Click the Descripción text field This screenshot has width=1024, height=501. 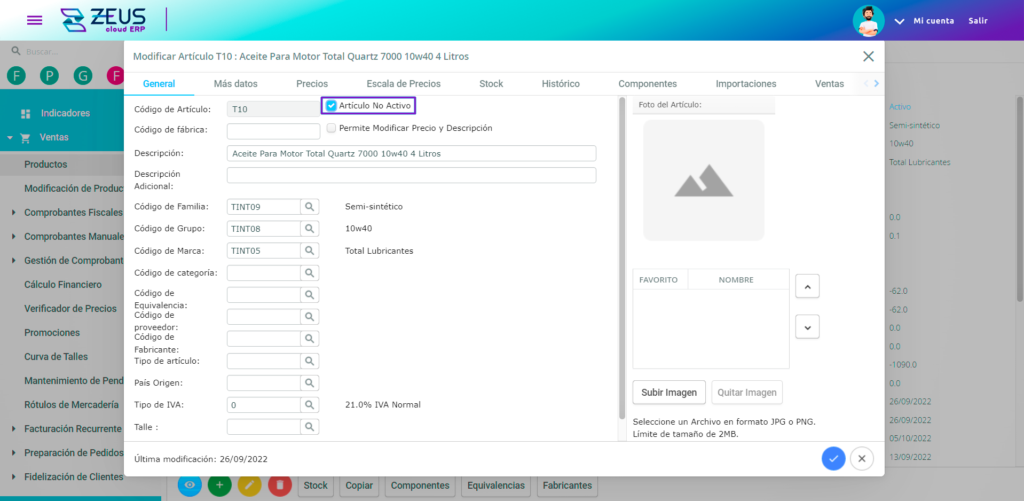(411, 153)
